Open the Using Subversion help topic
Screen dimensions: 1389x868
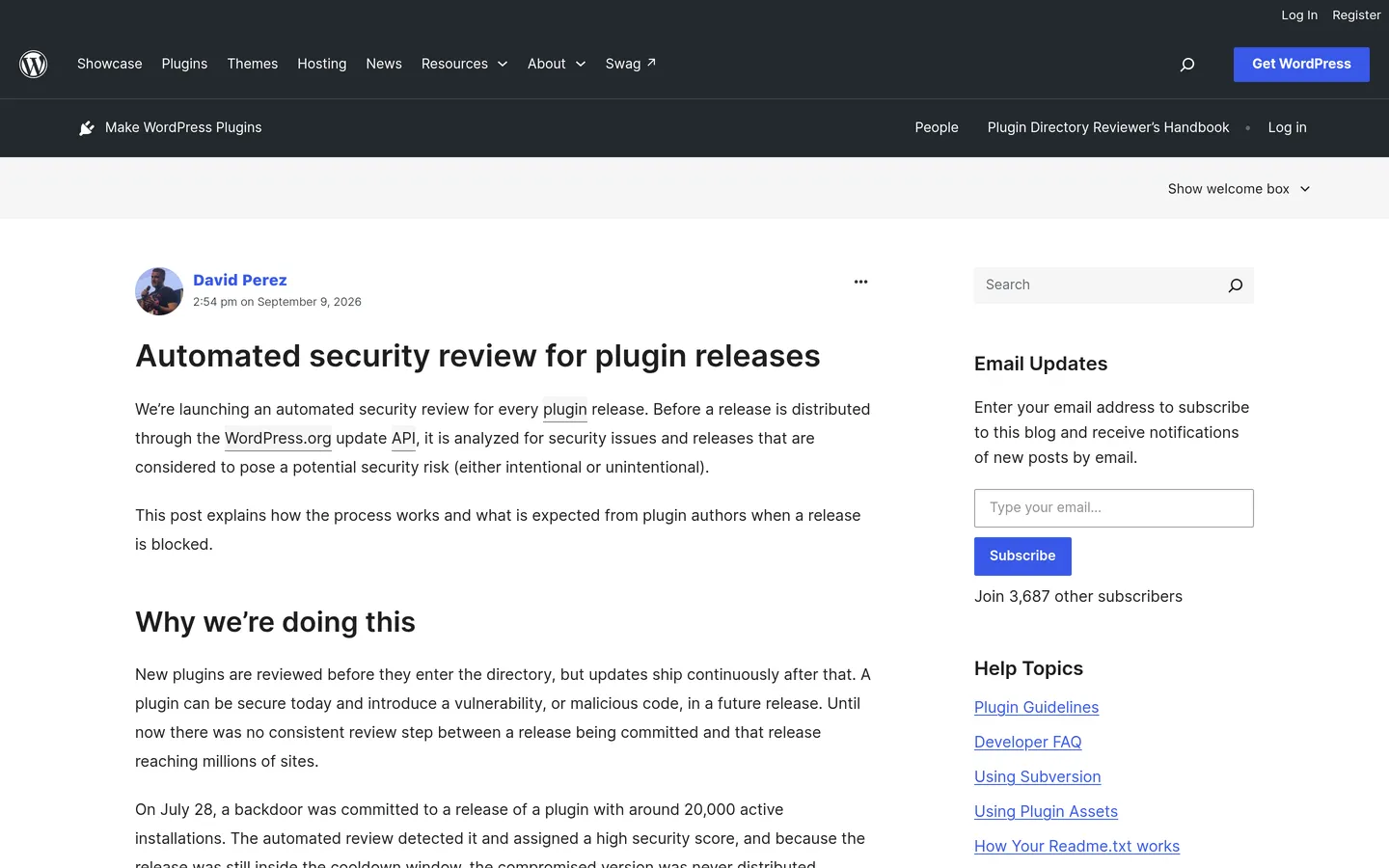[x=1038, y=776]
